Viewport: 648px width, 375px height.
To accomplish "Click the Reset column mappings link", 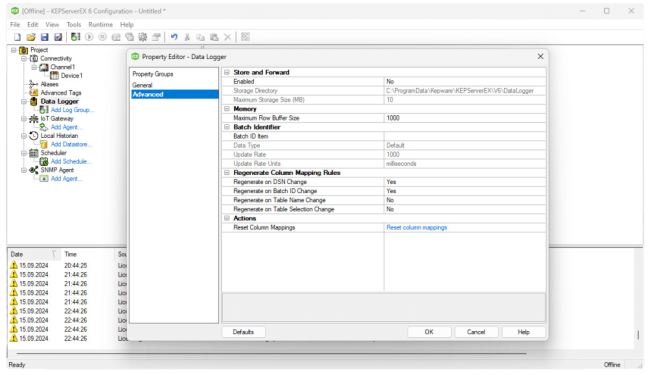I will point(417,227).
